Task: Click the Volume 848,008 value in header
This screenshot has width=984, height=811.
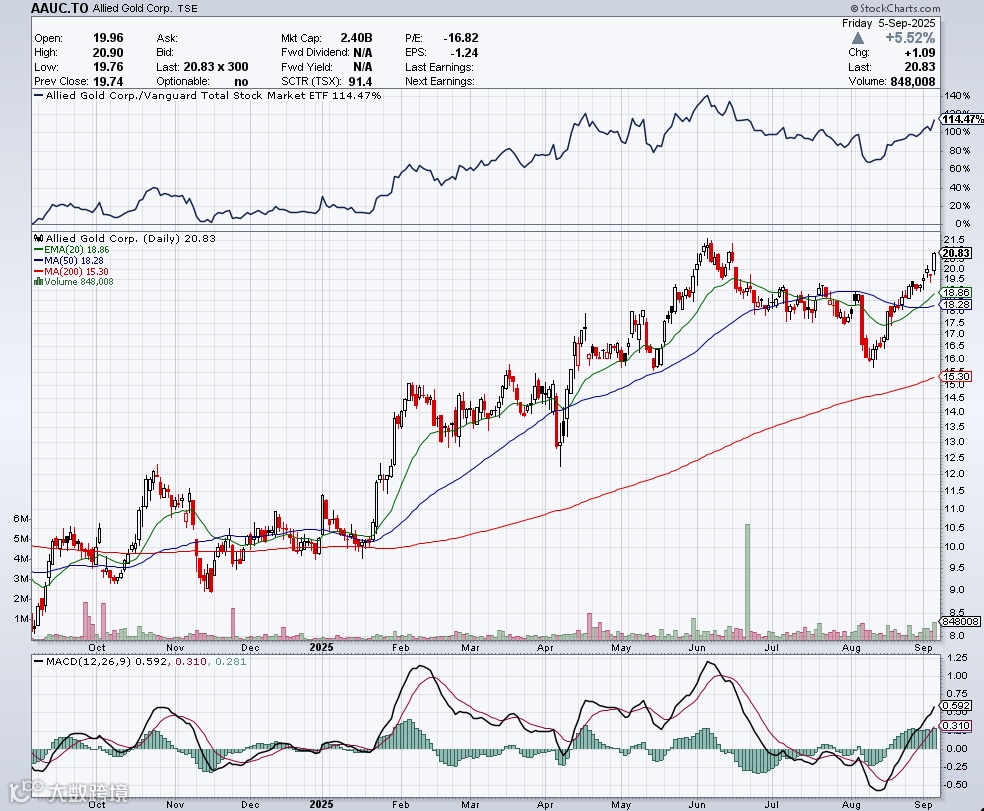Action: click(x=913, y=82)
